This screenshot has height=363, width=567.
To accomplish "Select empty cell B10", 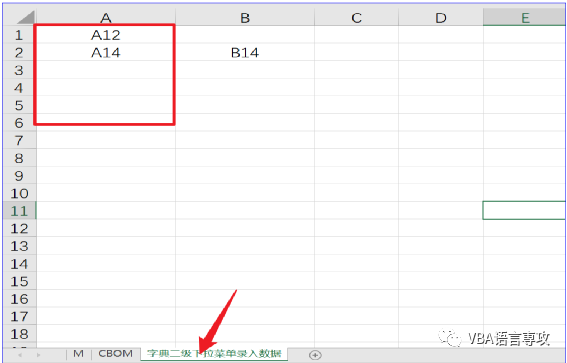I will [245, 193].
